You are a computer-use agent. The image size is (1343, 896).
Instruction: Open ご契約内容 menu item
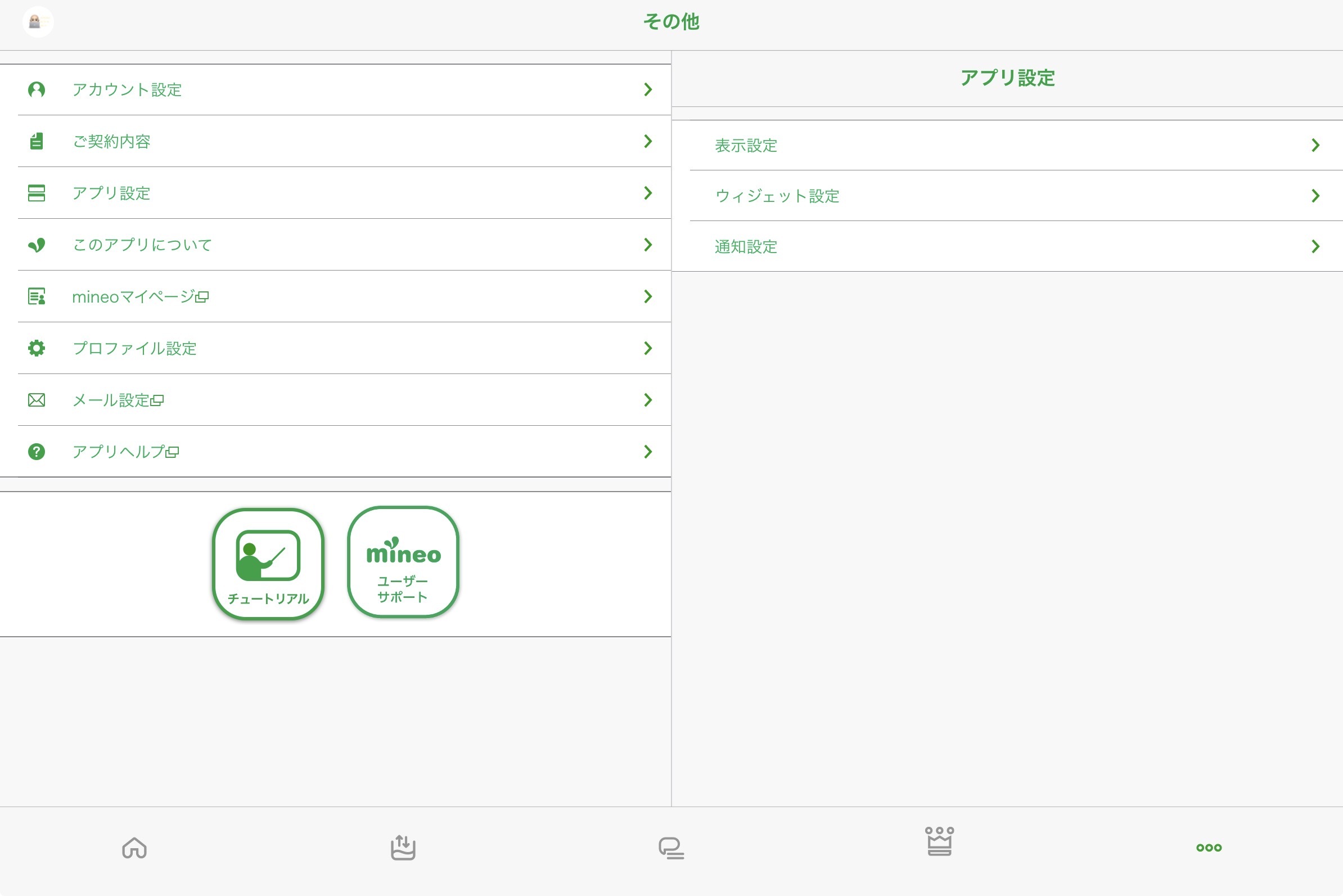coord(111,141)
